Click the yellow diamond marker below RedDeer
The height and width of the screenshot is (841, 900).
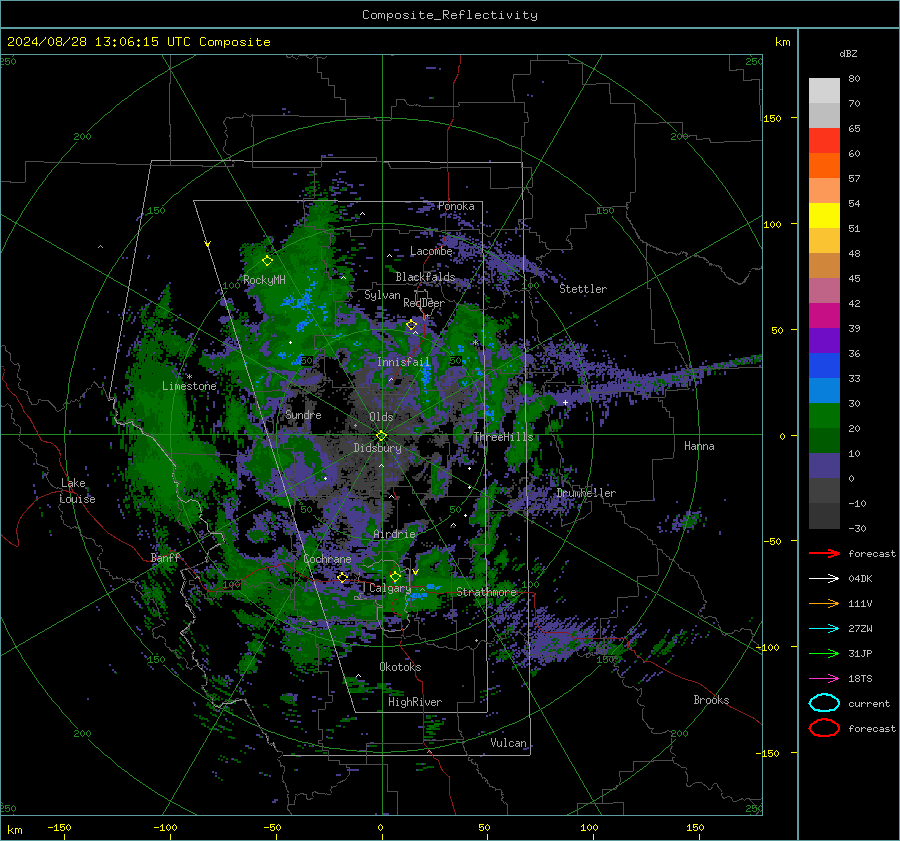click(x=411, y=325)
